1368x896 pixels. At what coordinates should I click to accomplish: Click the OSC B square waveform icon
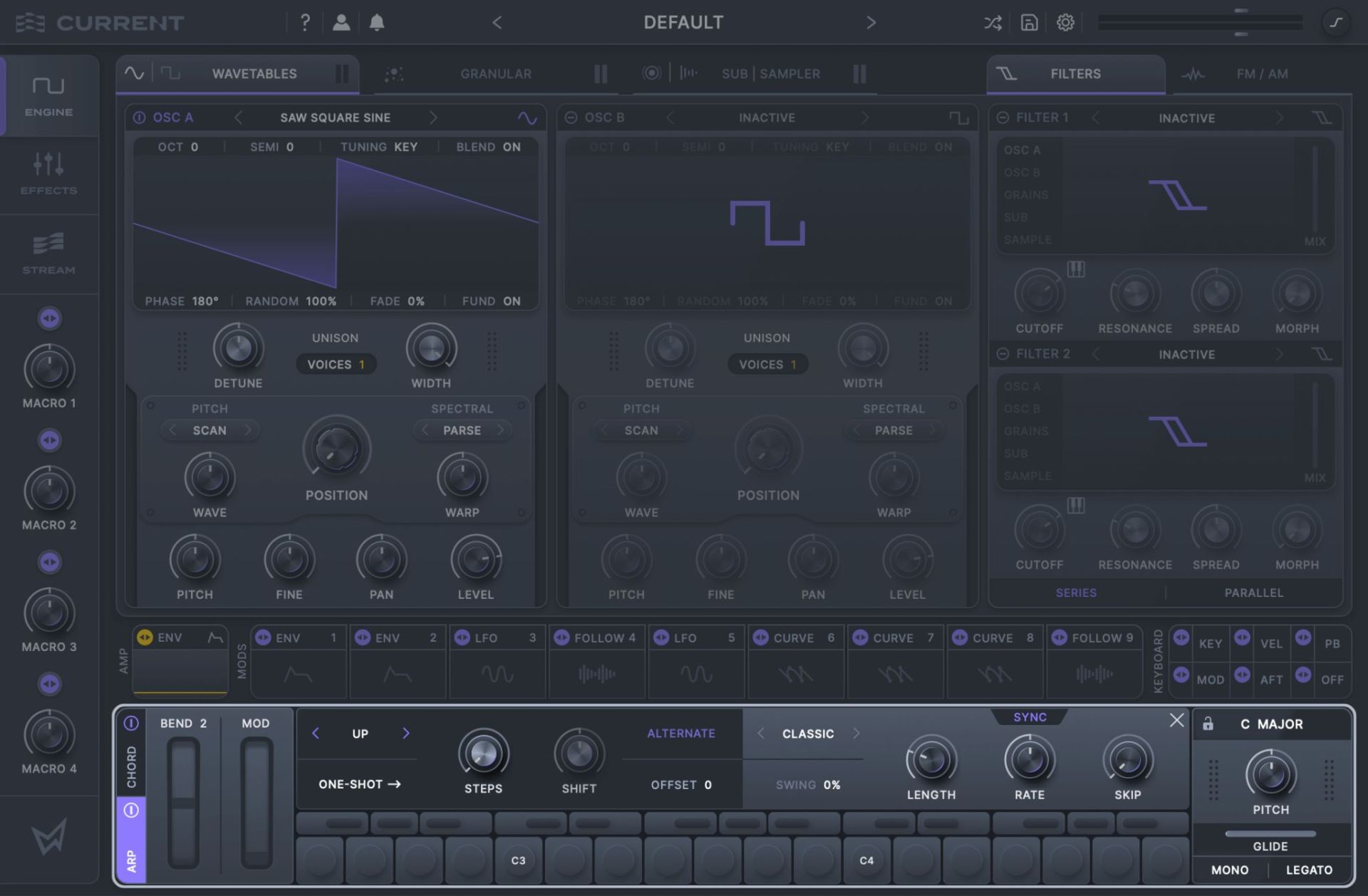959,118
